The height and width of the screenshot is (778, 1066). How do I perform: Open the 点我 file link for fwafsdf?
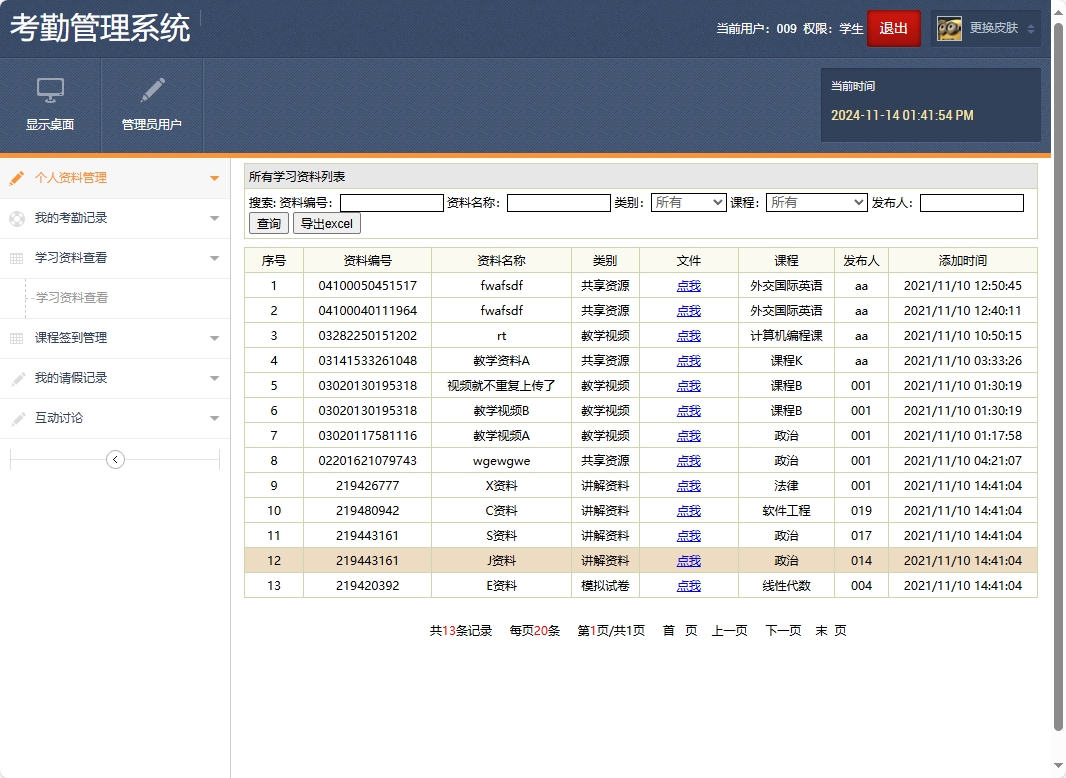(x=688, y=285)
